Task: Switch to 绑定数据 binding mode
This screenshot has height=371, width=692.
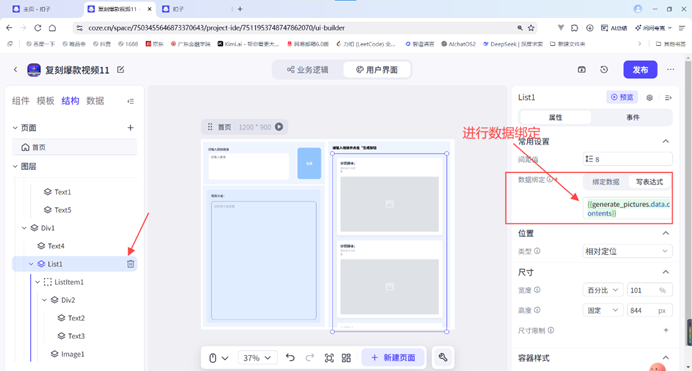Action: (606, 182)
